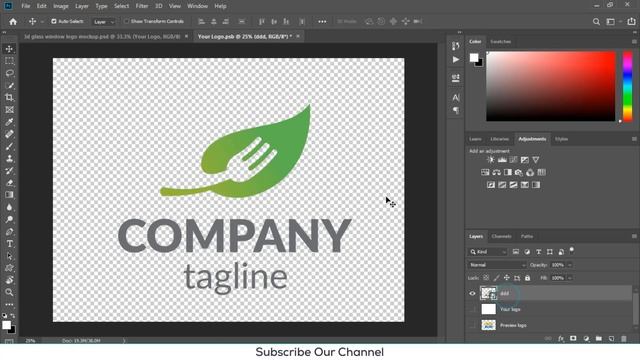Click the 'ddd' layer thumbnail
Viewport: 640px width, 360px height.
click(488, 293)
